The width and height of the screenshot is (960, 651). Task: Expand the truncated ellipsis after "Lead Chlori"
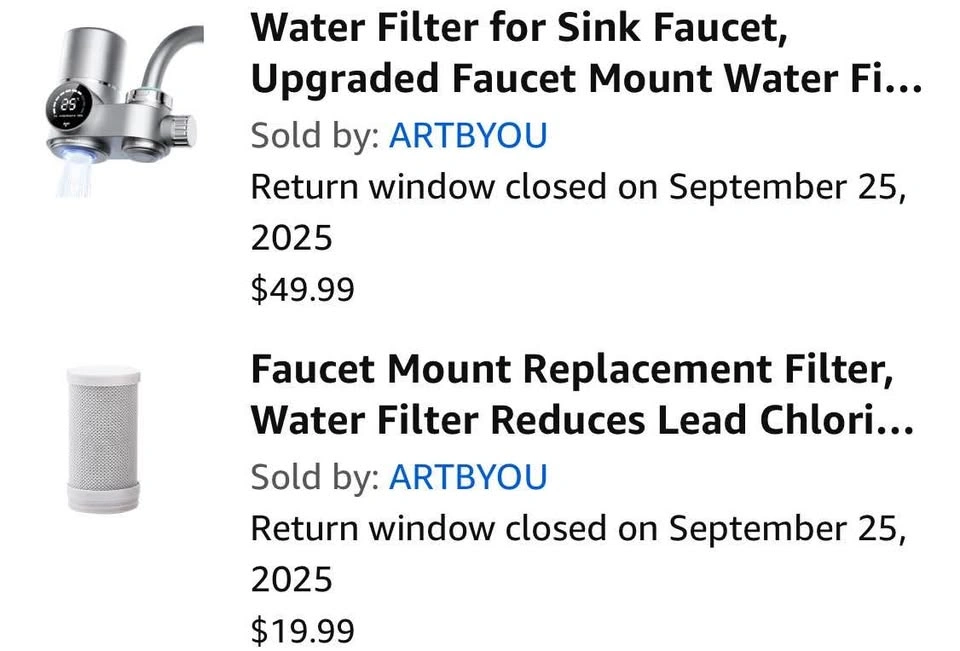[x=900, y=422]
